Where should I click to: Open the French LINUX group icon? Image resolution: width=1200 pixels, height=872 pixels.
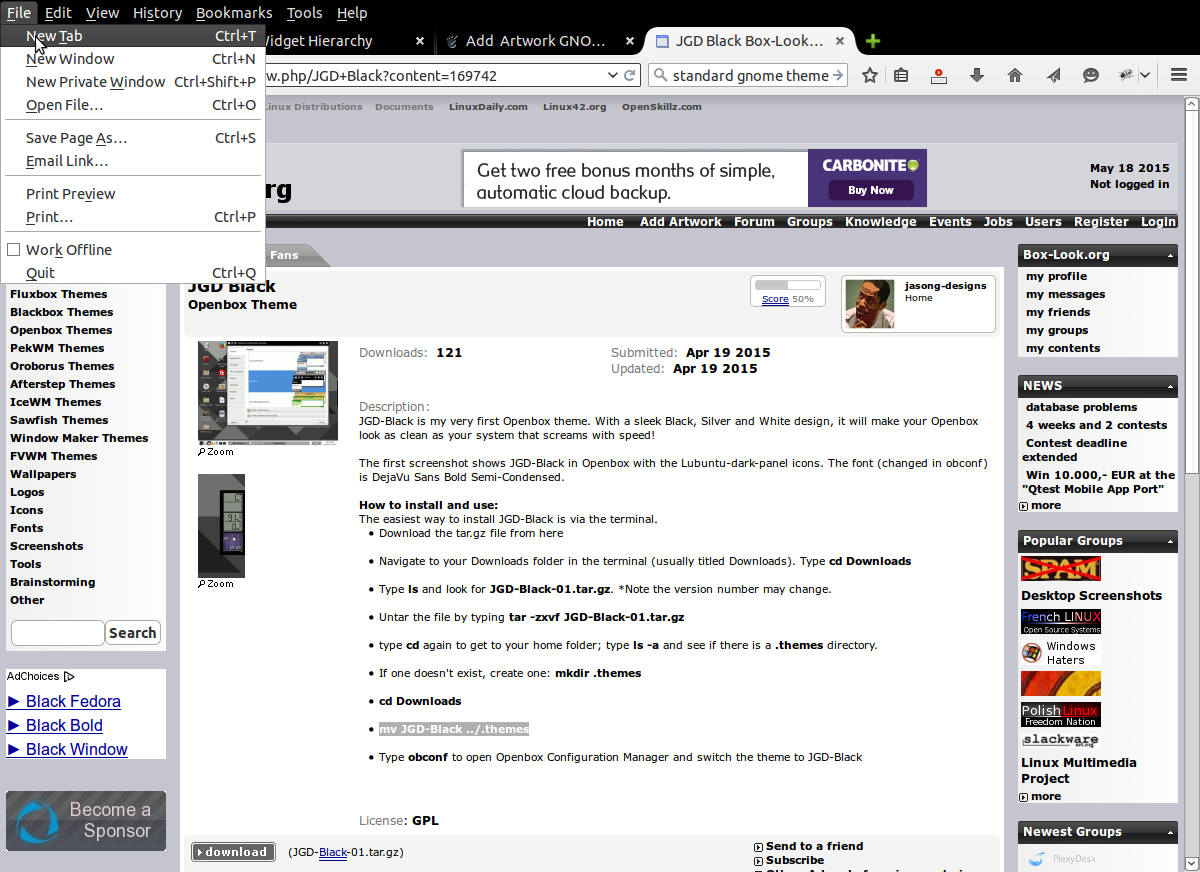tap(1061, 622)
